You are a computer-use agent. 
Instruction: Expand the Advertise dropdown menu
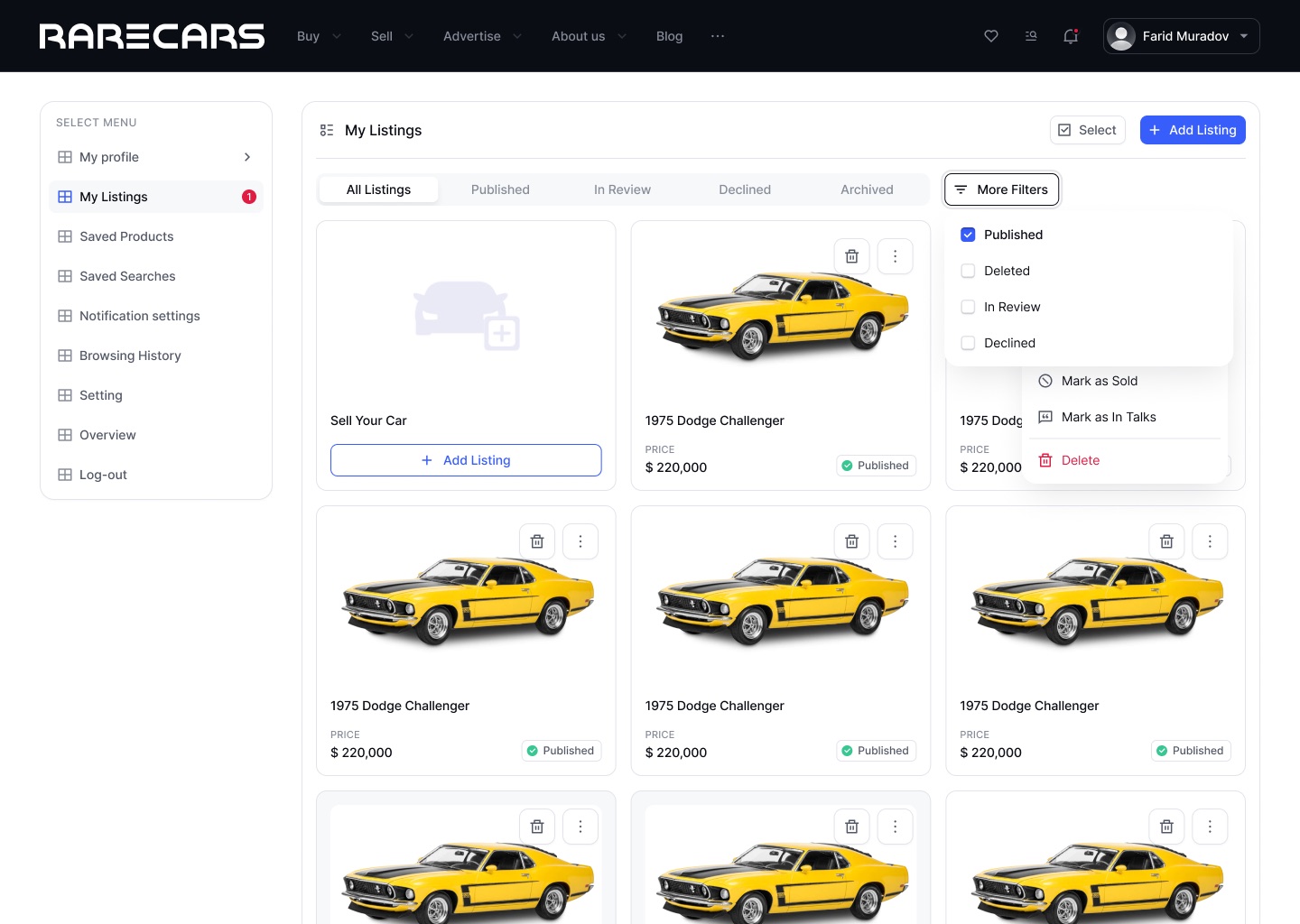[482, 36]
